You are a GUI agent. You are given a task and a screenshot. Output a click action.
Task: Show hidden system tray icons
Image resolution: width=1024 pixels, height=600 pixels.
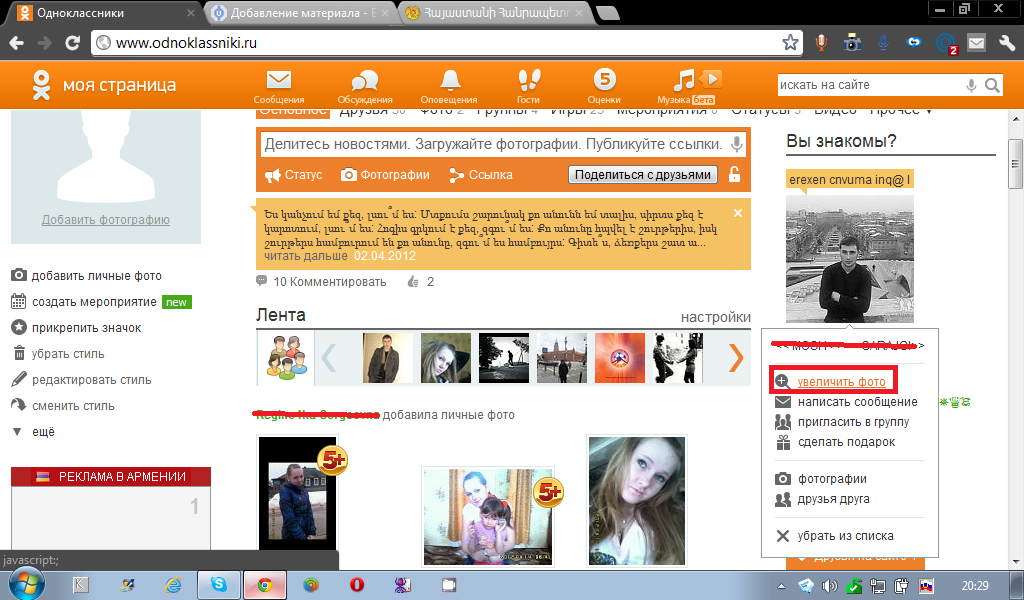pyautogui.click(x=781, y=586)
